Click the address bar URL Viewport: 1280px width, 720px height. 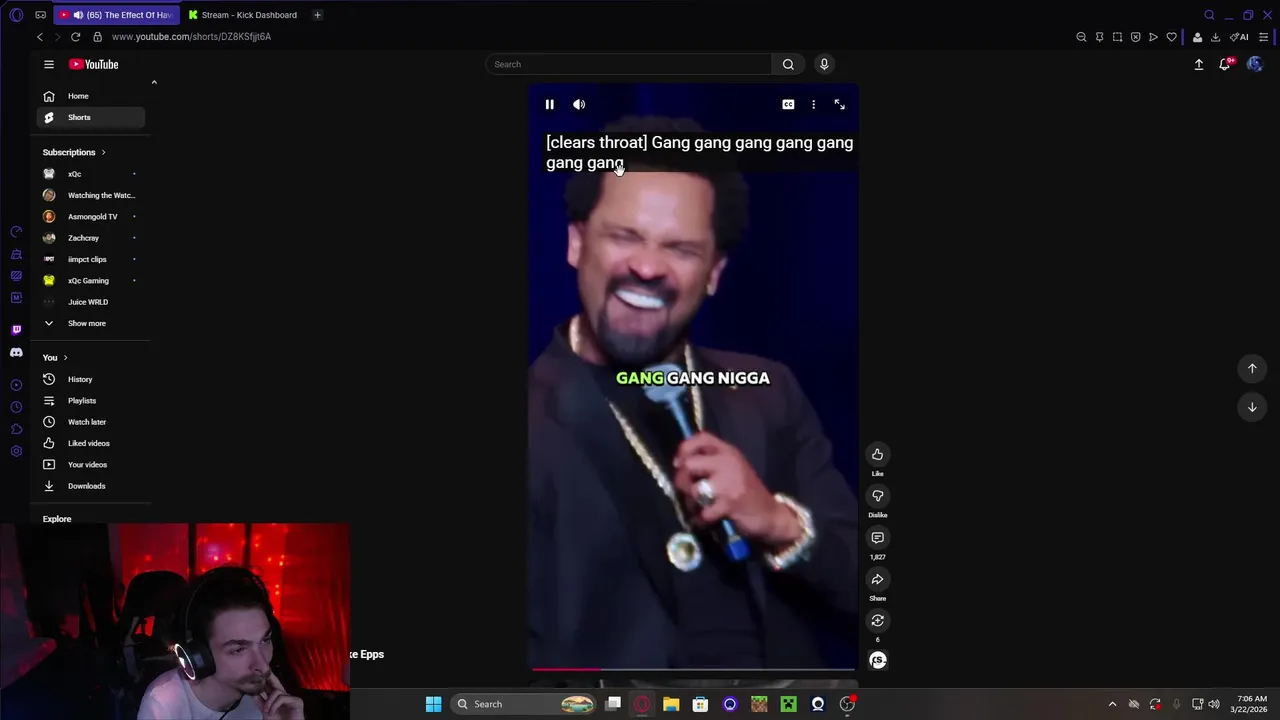point(191,37)
